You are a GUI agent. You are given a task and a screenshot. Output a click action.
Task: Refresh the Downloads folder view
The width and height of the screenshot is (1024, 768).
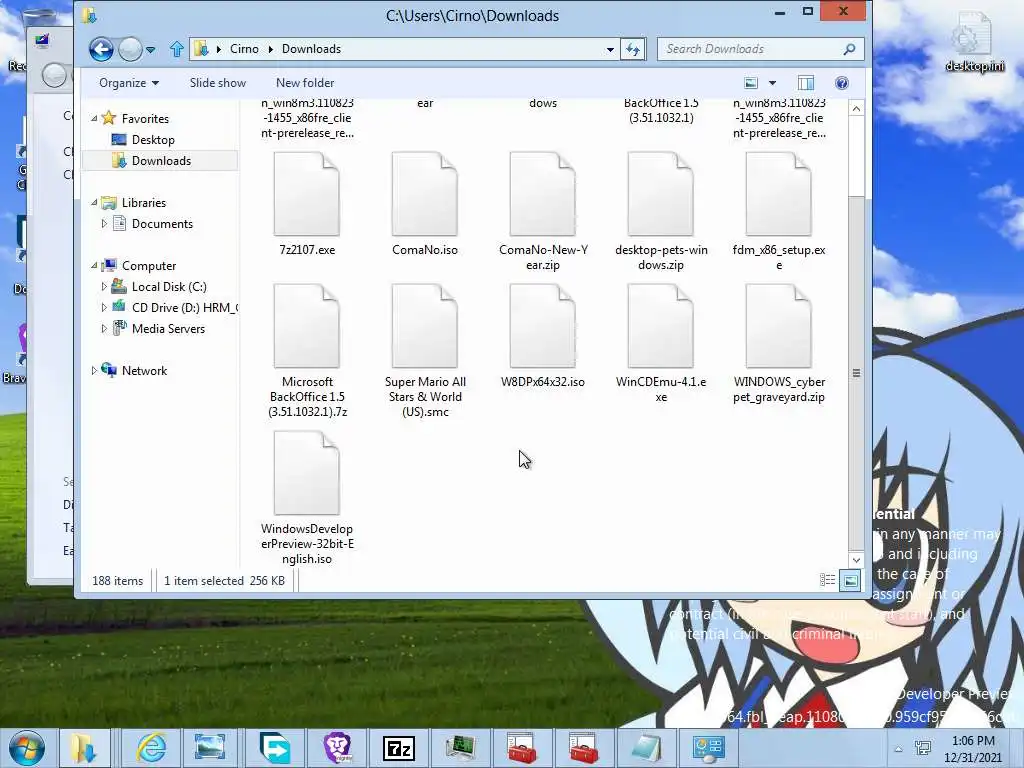click(633, 49)
